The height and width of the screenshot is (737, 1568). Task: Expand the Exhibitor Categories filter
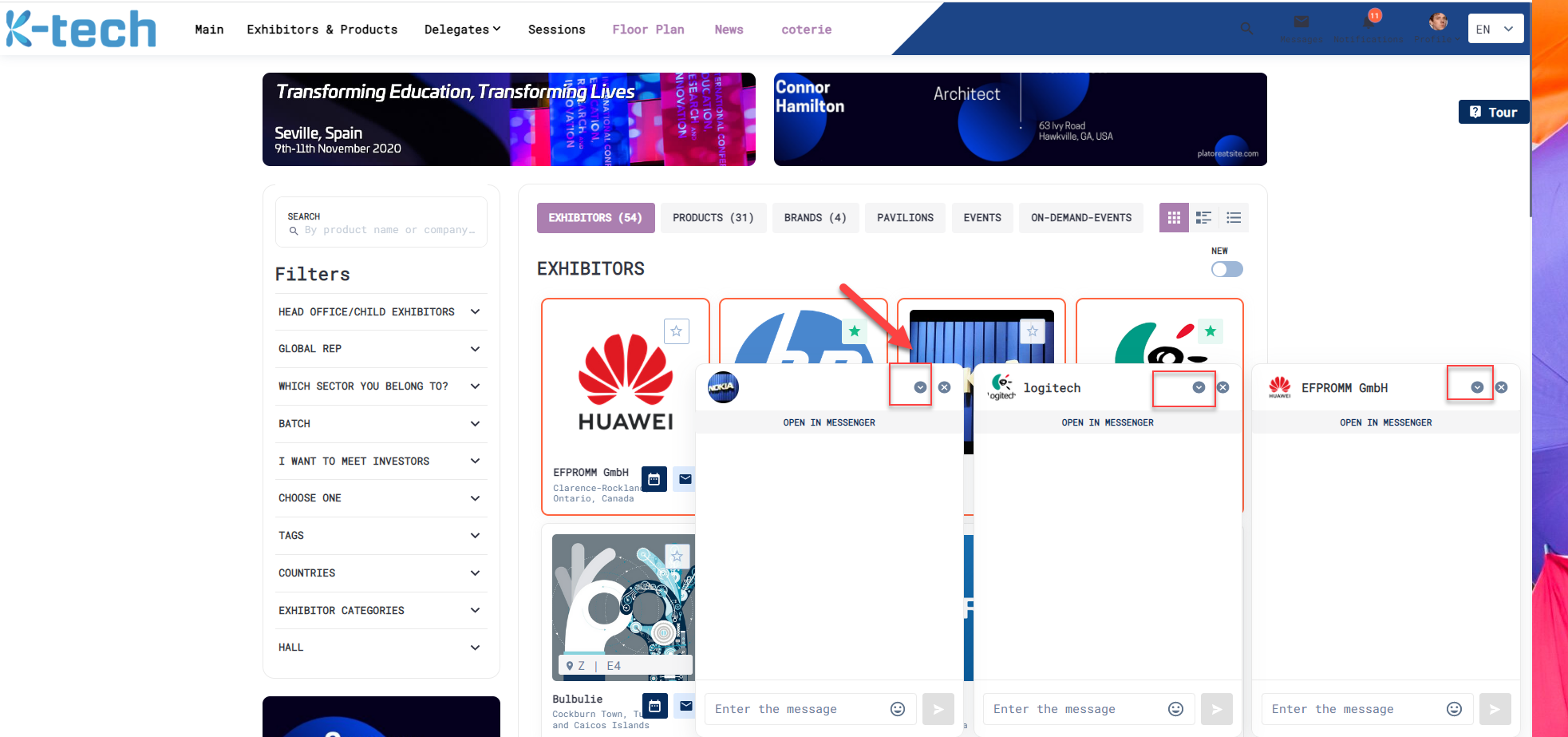[x=380, y=611]
